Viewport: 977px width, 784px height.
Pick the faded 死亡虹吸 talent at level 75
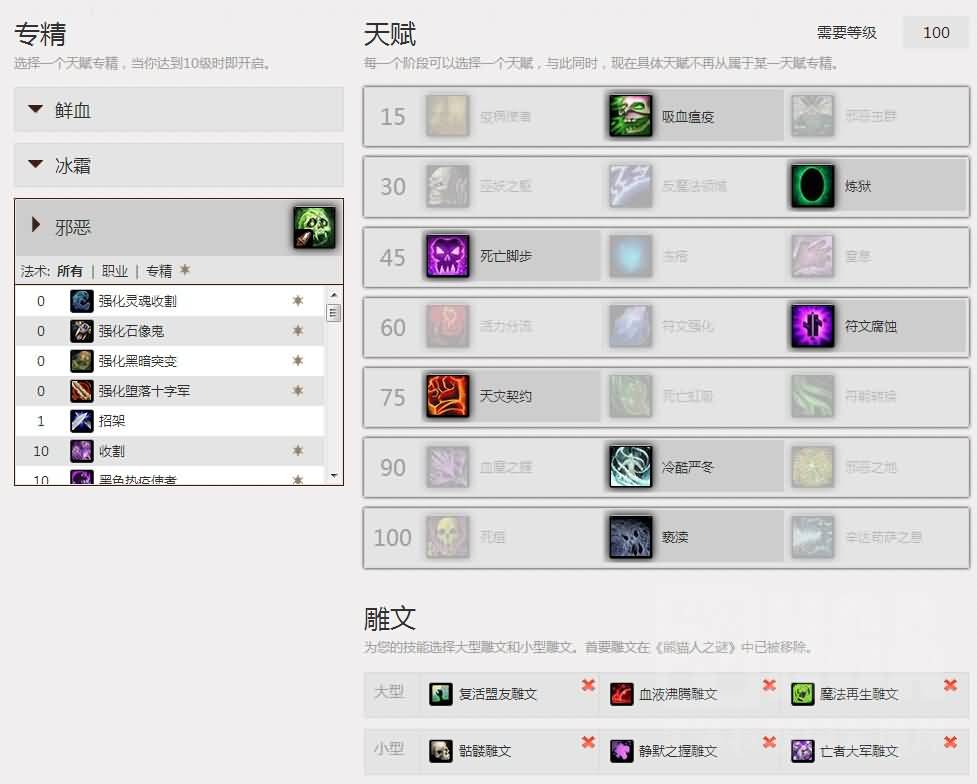(x=693, y=396)
